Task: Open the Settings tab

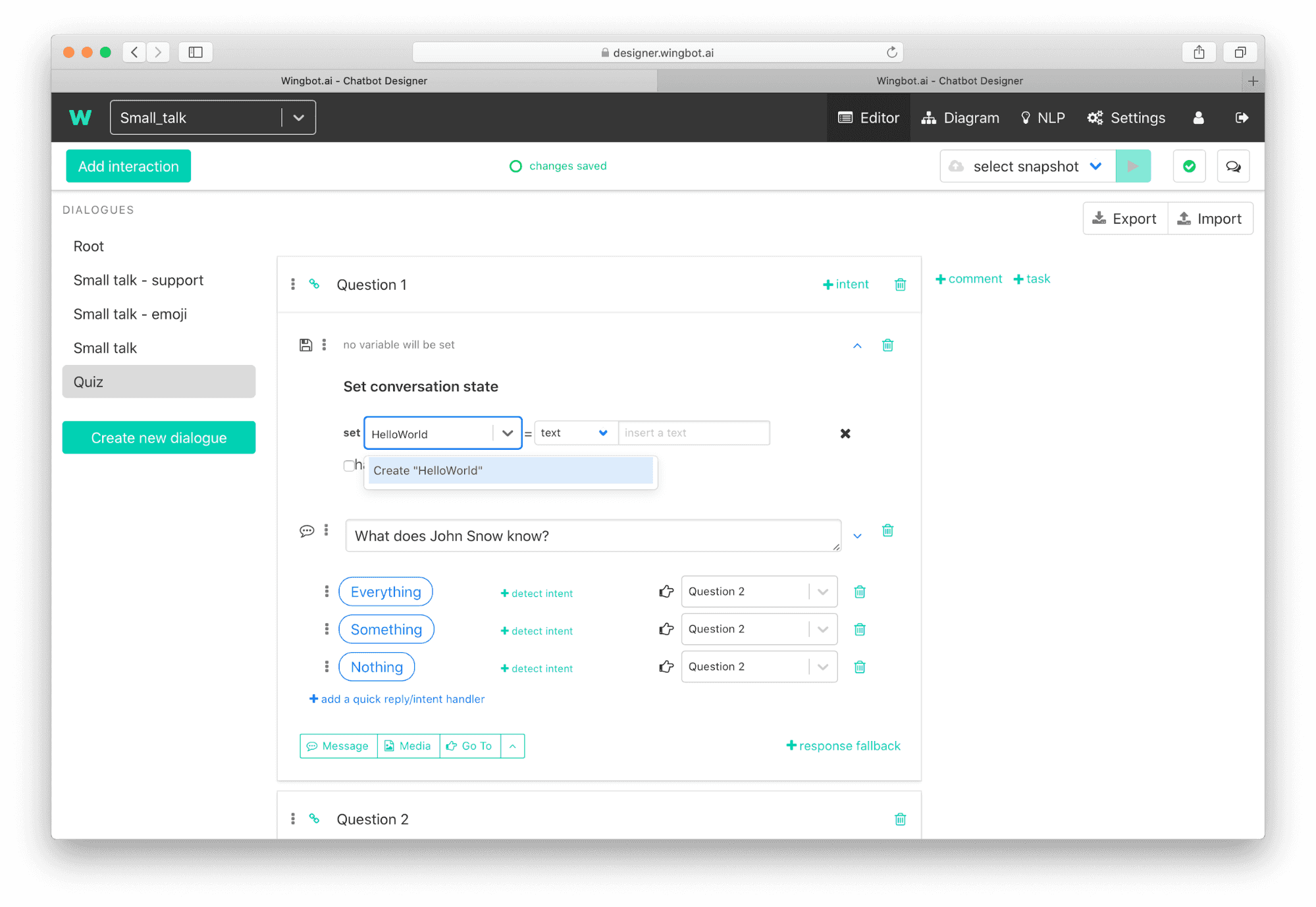Action: (x=1126, y=118)
